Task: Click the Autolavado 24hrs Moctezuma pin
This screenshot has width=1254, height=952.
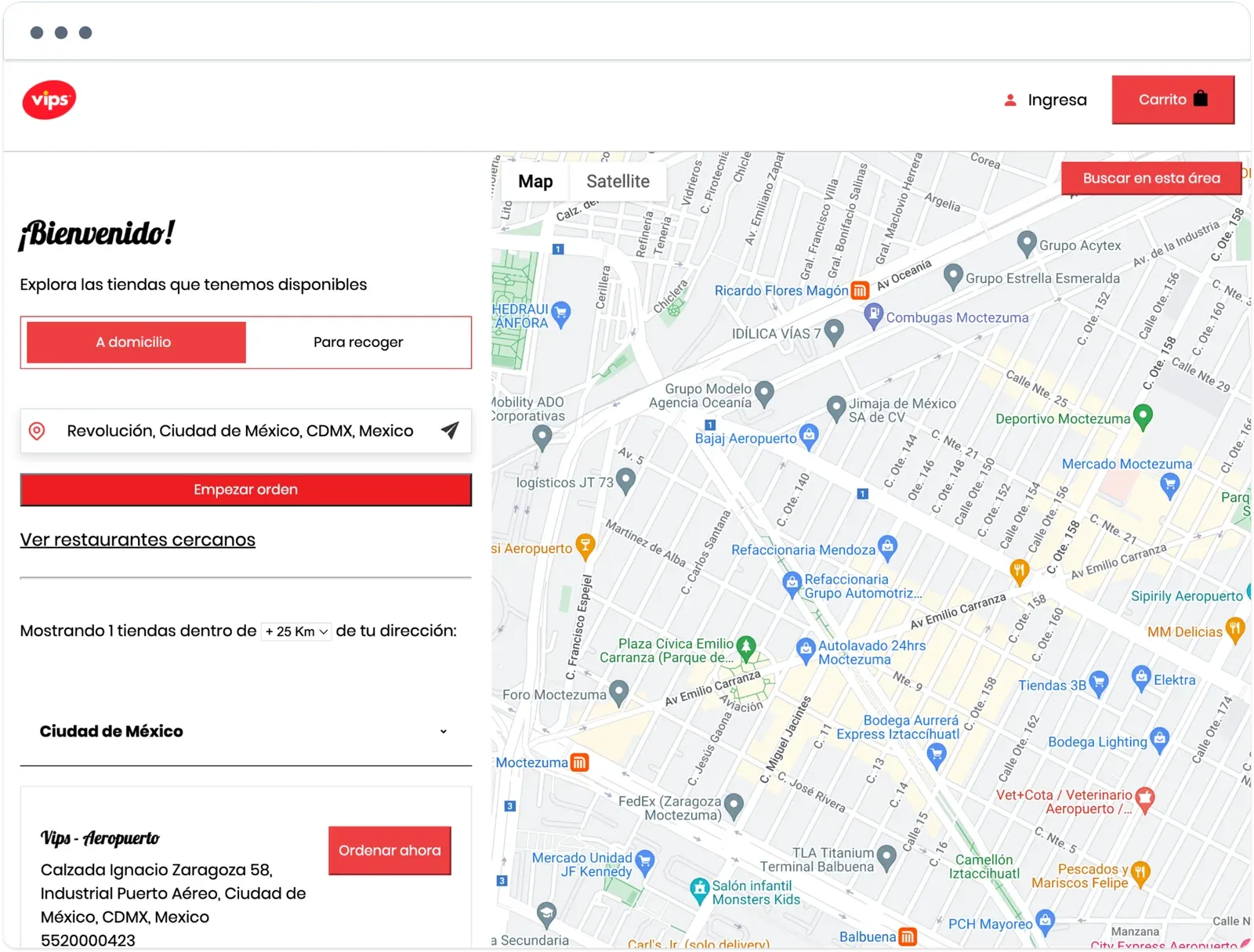Action: pos(806,650)
